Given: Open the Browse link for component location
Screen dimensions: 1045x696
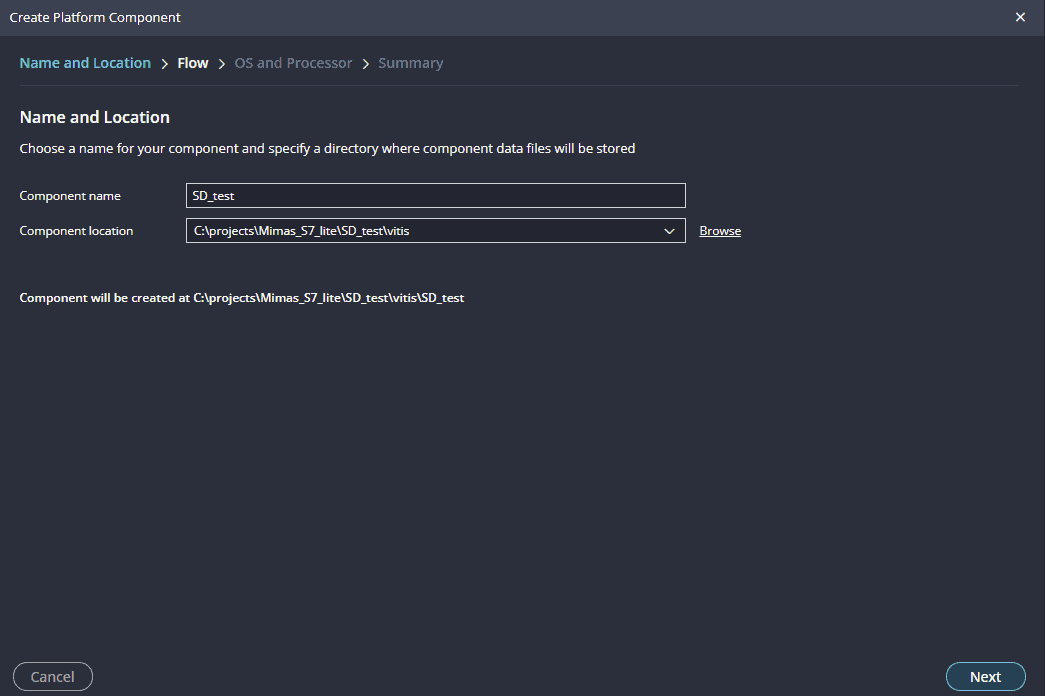Looking at the screenshot, I should click(x=720, y=231).
